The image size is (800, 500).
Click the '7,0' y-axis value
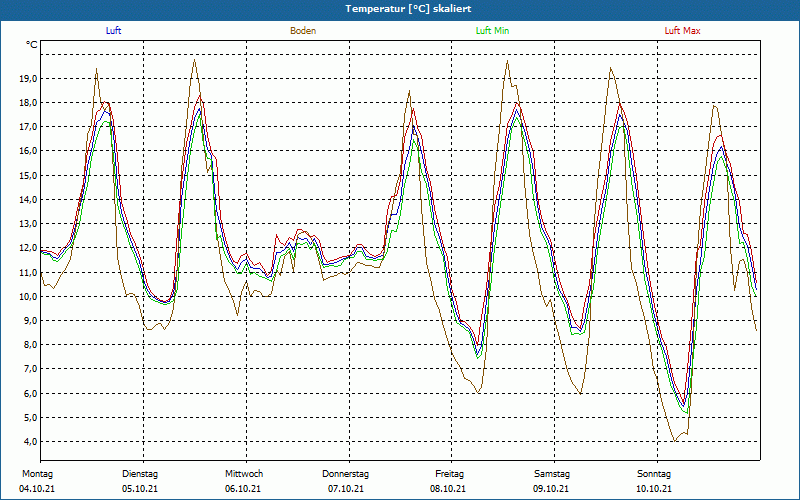point(30,369)
